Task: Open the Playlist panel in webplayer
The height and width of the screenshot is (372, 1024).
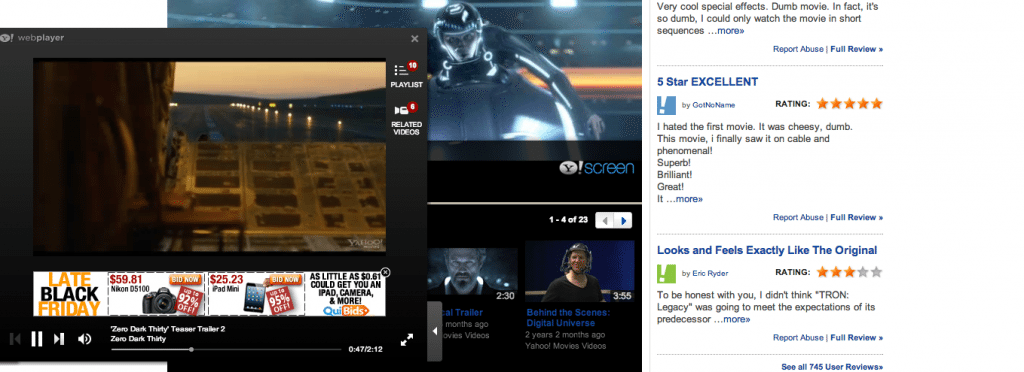Action: pos(406,75)
